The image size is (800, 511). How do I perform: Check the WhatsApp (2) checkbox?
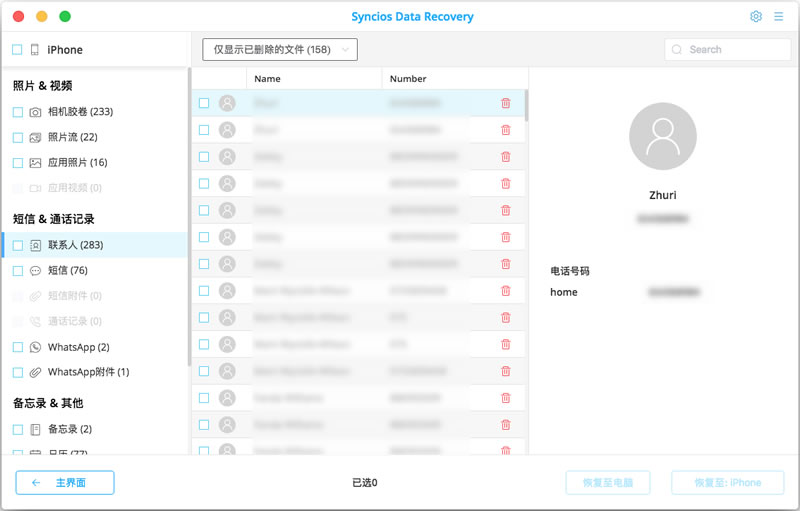pyautogui.click(x=18, y=347)
